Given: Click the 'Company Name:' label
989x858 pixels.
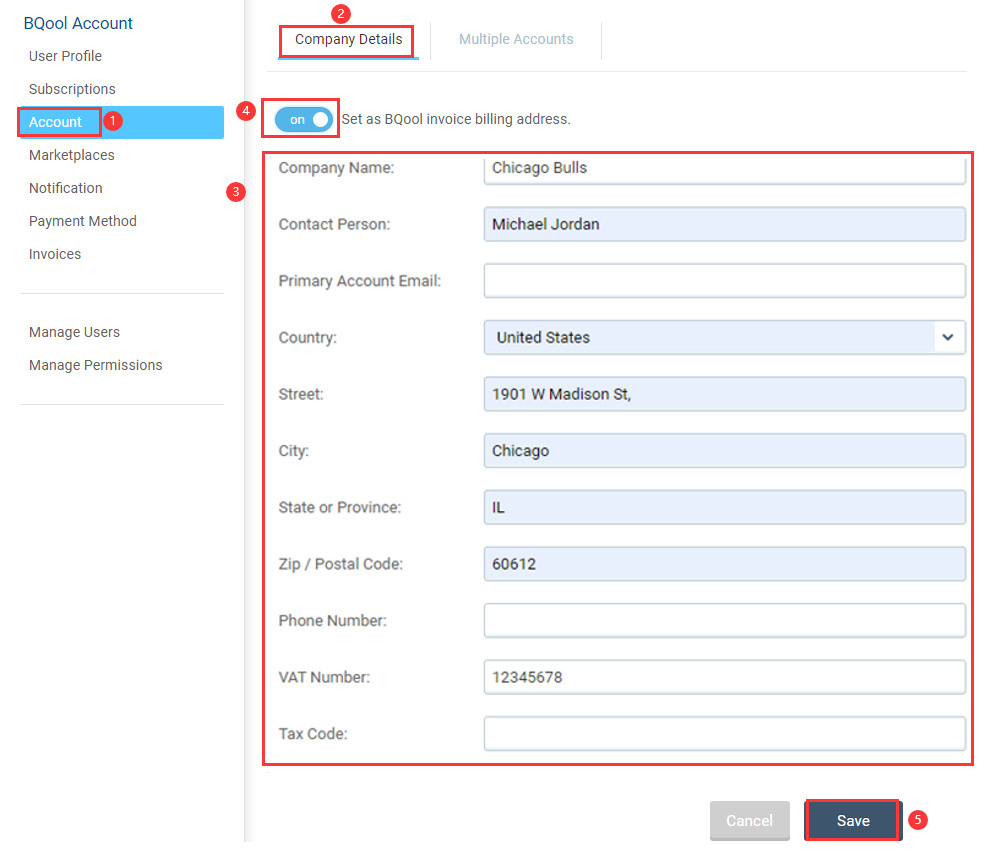Looking at the screenshot, I should click(x=336, y=168).
